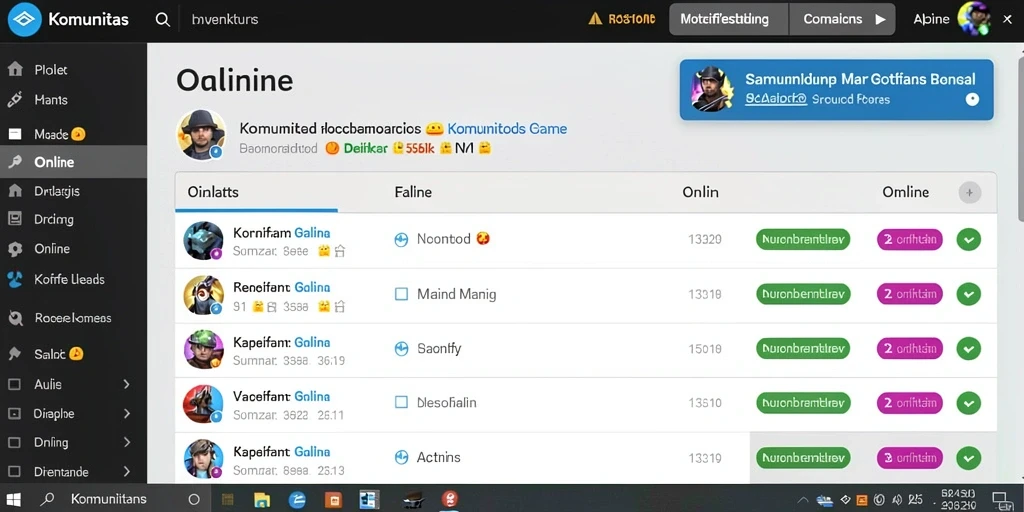Click the Cortana circle in taskbar
1024x512 pixels.
pos(194,500)
